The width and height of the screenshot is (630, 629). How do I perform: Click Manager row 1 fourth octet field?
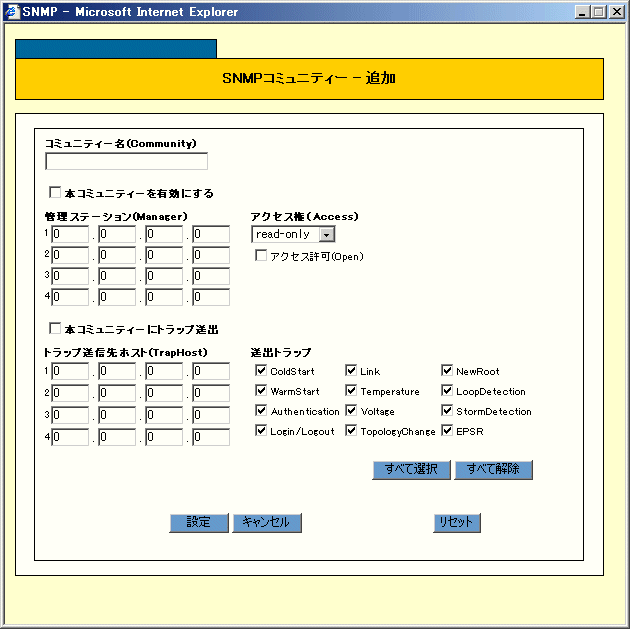[211, 234]
